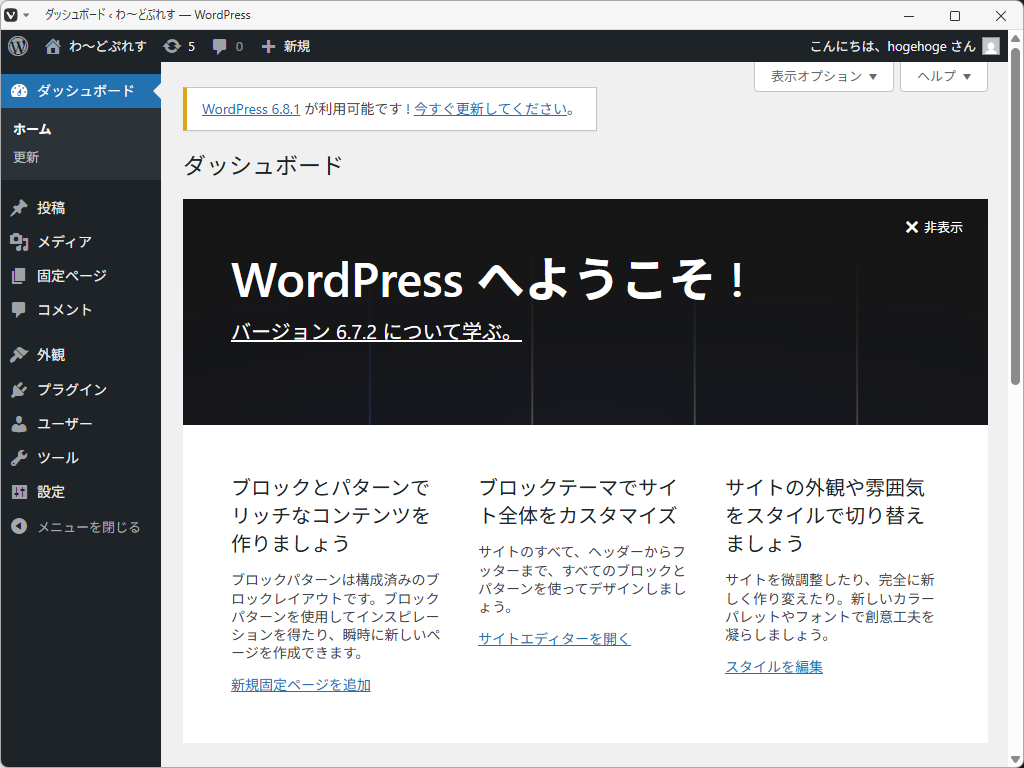The height and width of the screenshot is (768, 1024).
Task: Click the サイトエディターを開く link
Action: point(554,639)
